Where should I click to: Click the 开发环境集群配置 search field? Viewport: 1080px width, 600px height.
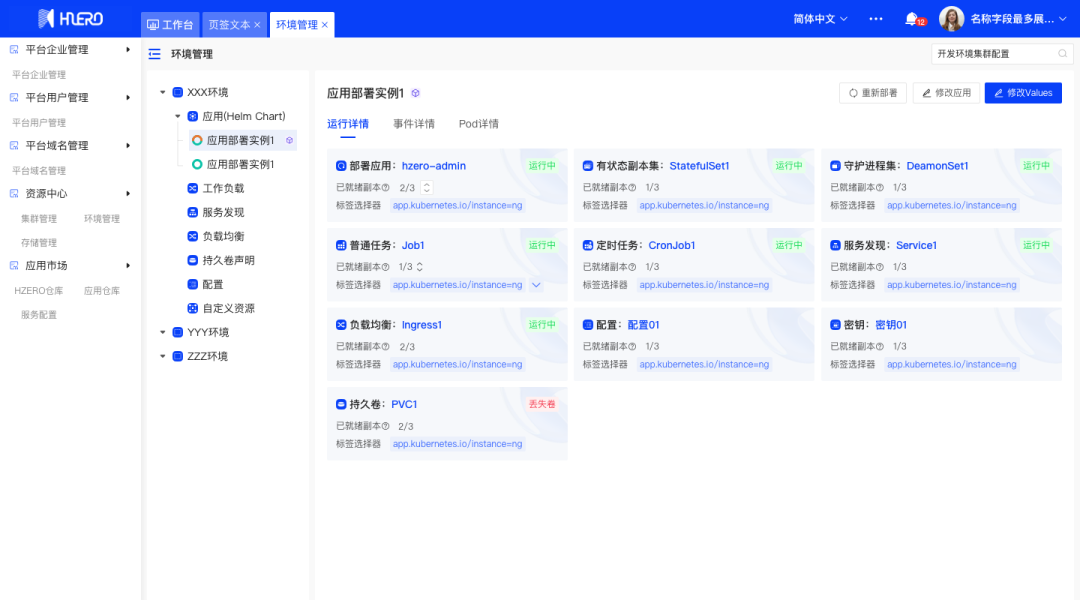[993, 54]
